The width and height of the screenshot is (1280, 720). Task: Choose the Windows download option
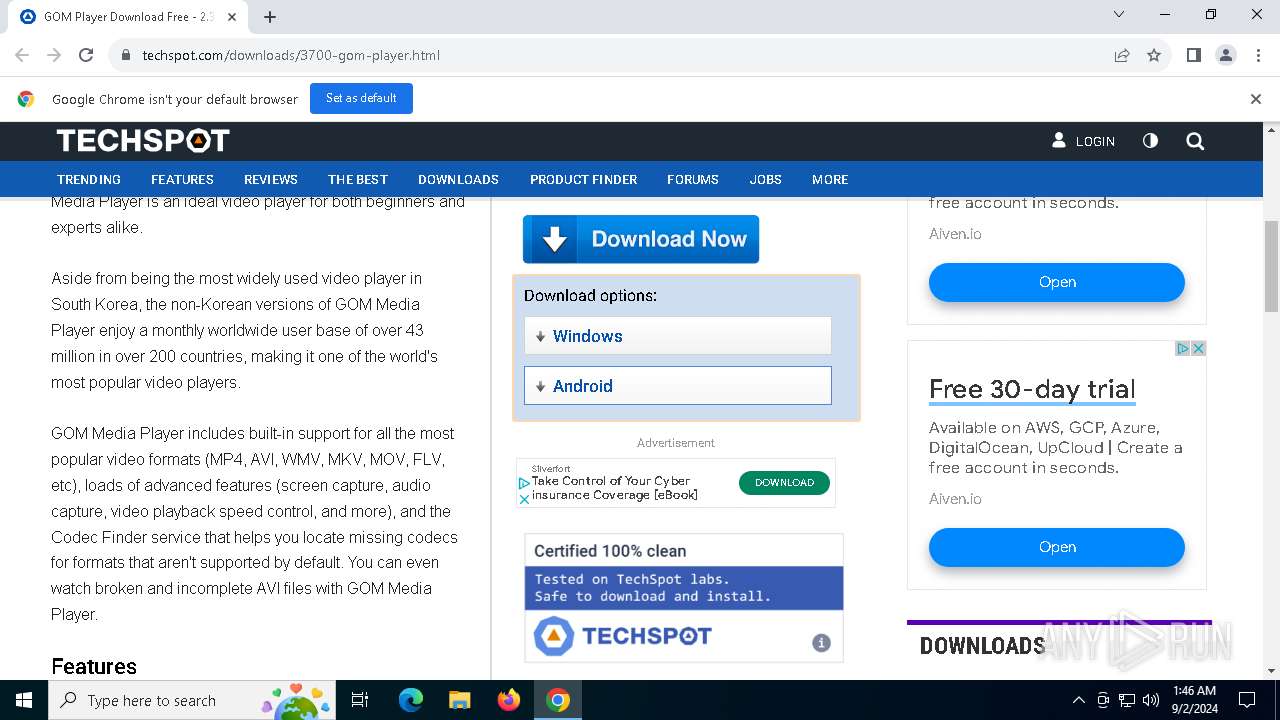coord(678,336)
